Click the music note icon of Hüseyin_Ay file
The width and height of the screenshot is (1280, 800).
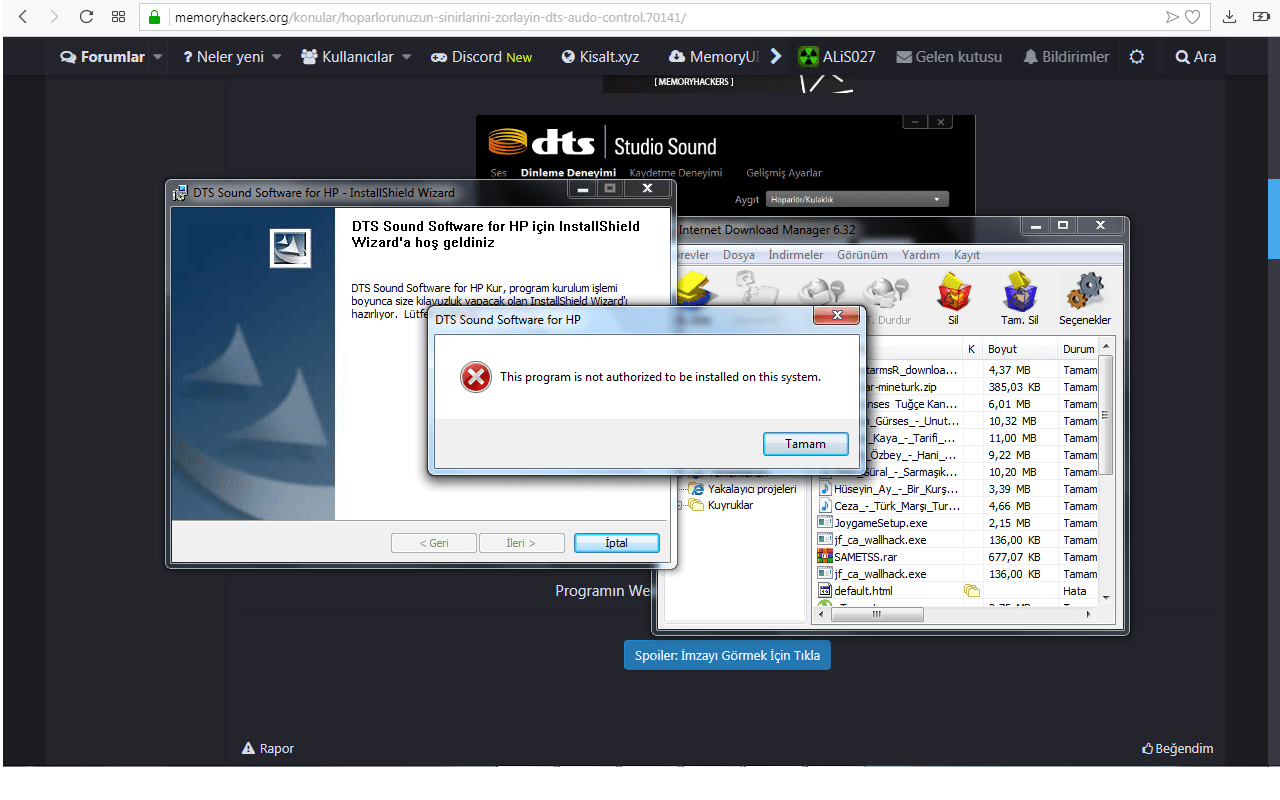click(825, 489)
